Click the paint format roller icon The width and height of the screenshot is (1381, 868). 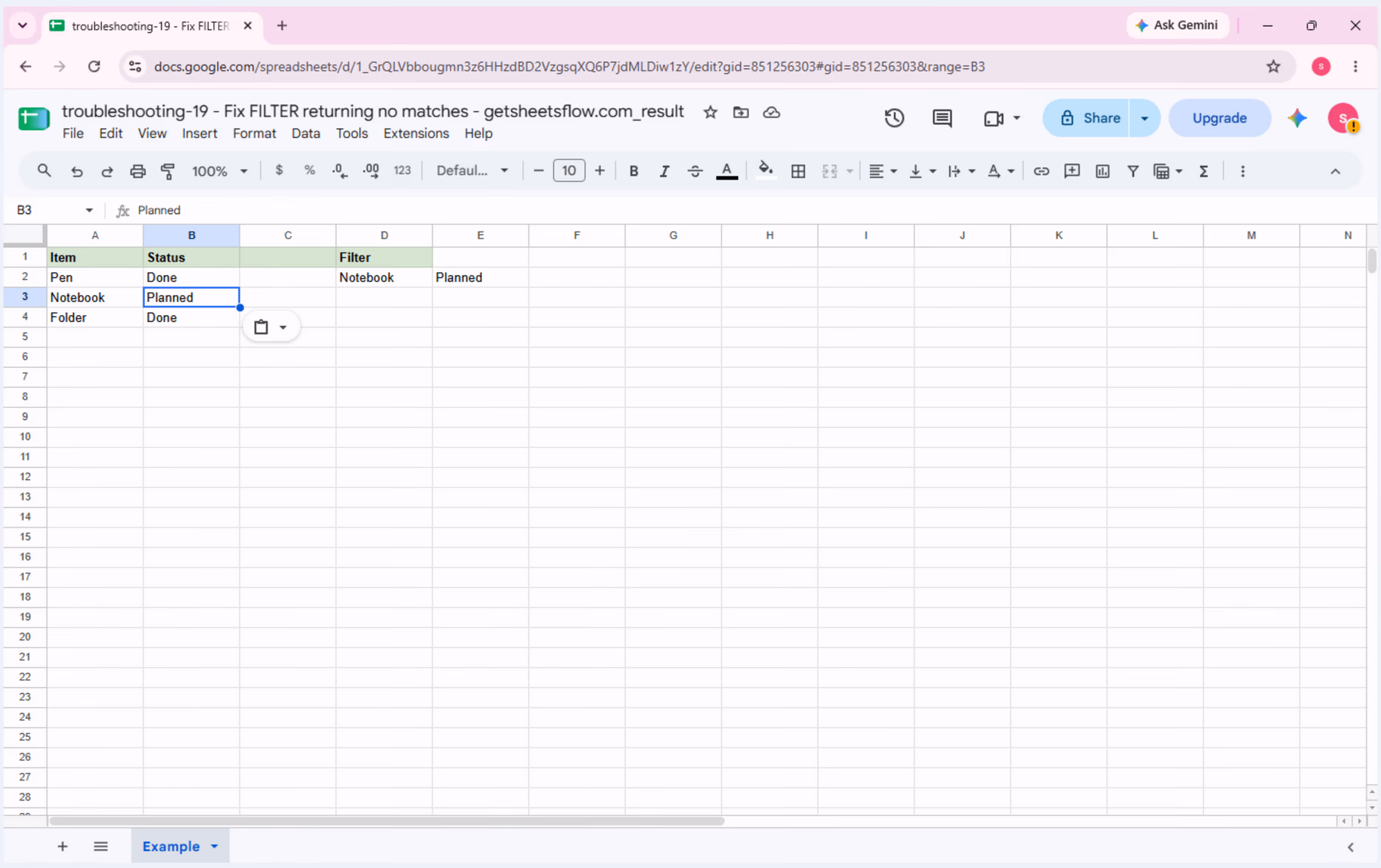point(168,171)
